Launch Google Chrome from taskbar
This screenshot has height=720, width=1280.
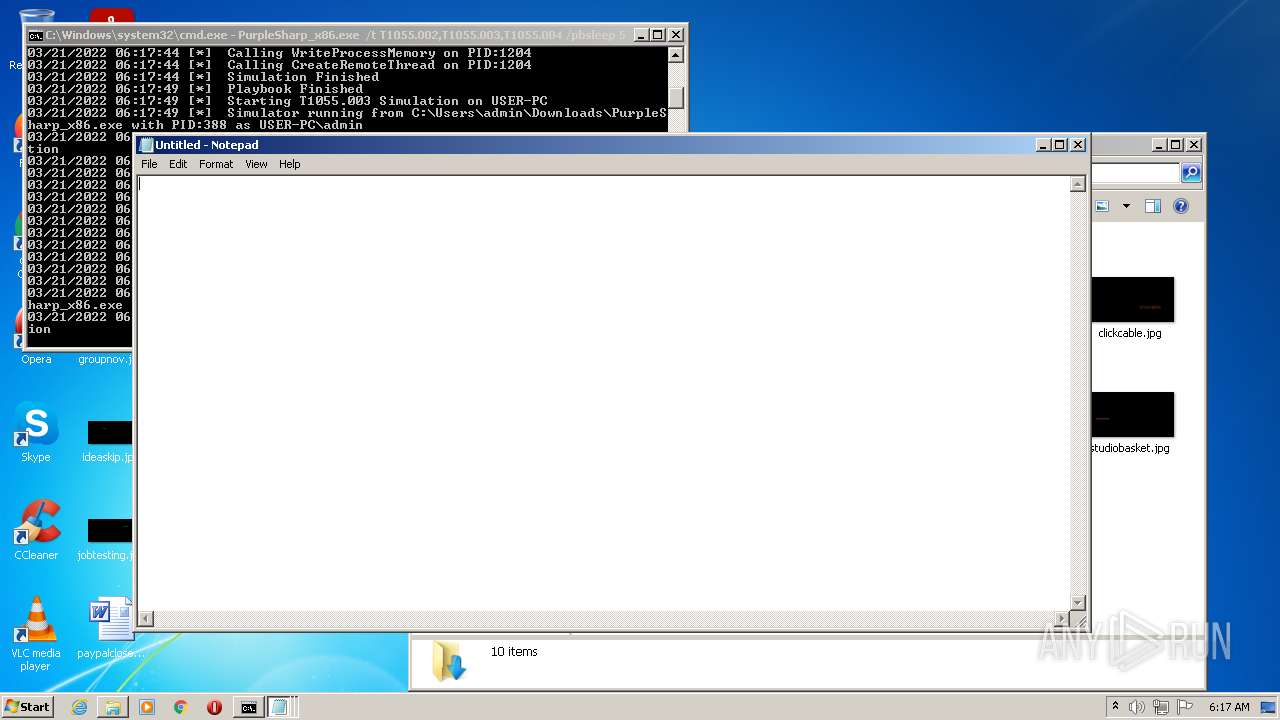coord(181,707)
